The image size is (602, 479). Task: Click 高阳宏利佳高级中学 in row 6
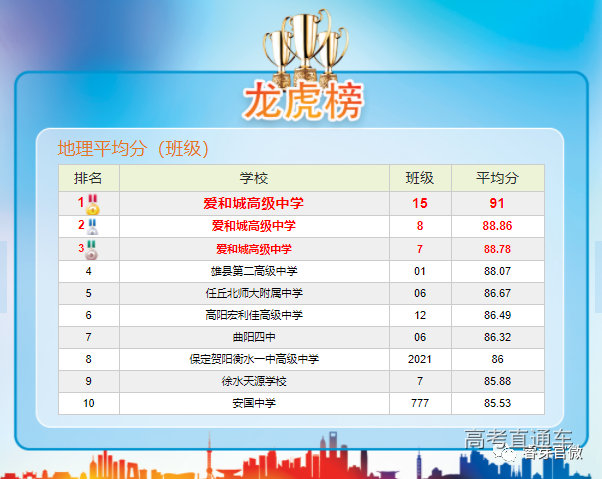[254, 315]
